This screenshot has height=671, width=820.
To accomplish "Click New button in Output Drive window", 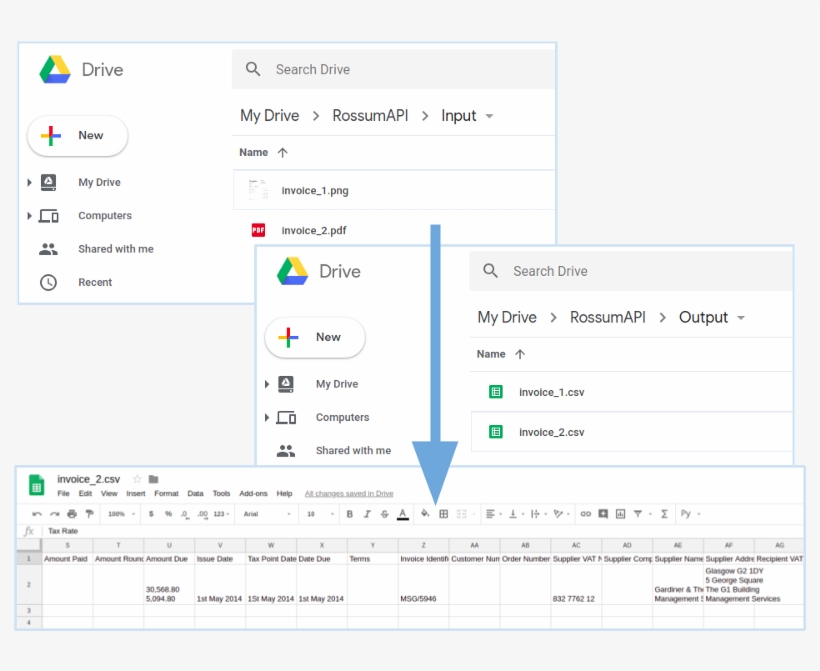I will coord(315,337).
